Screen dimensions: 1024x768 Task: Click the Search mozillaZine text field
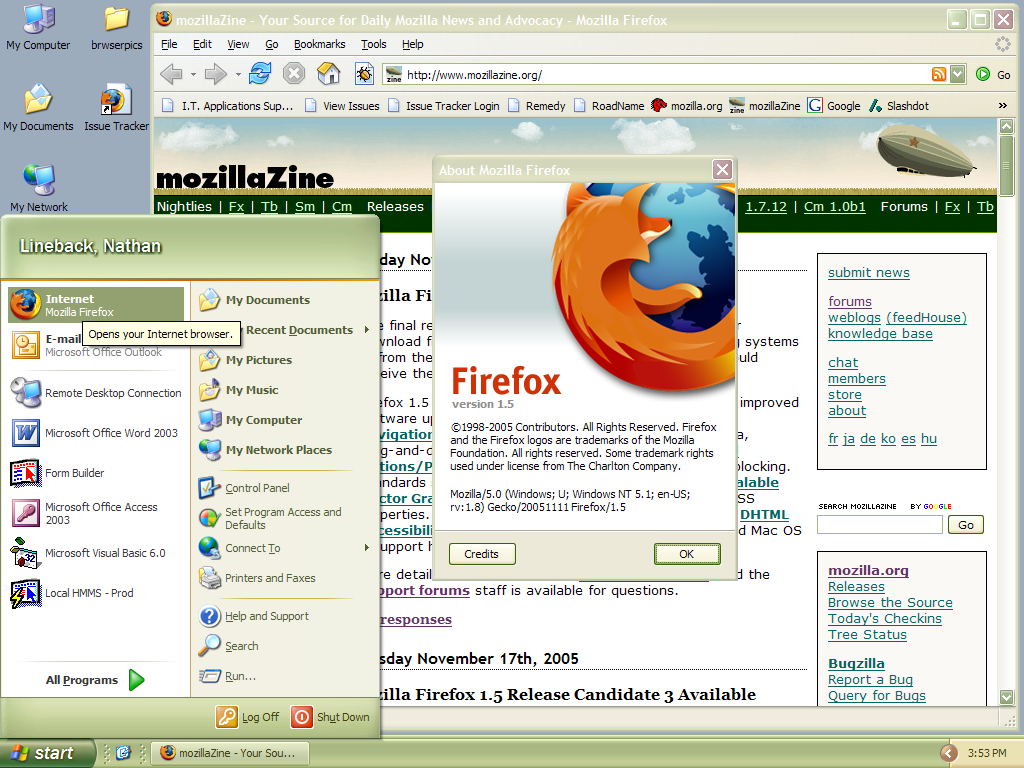pyautogui.click(x=879, y=525)
